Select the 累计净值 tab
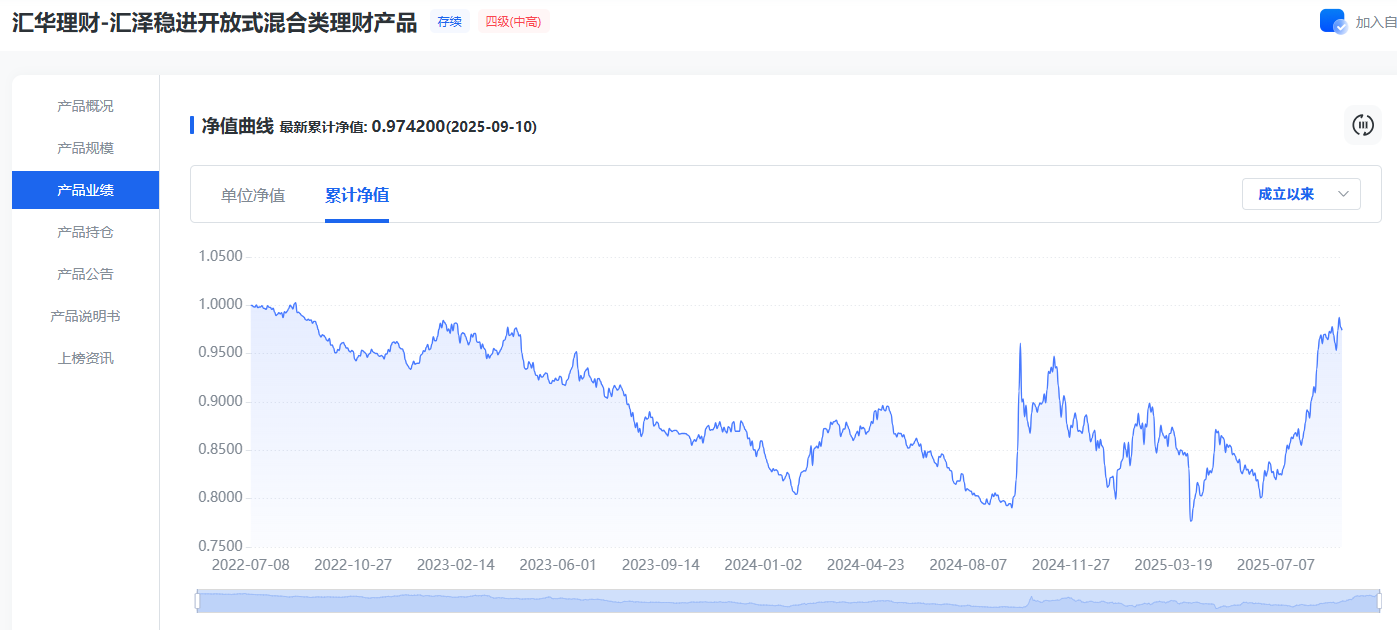The width and height of the screenshot is (1397, 630). click(357, 195)
